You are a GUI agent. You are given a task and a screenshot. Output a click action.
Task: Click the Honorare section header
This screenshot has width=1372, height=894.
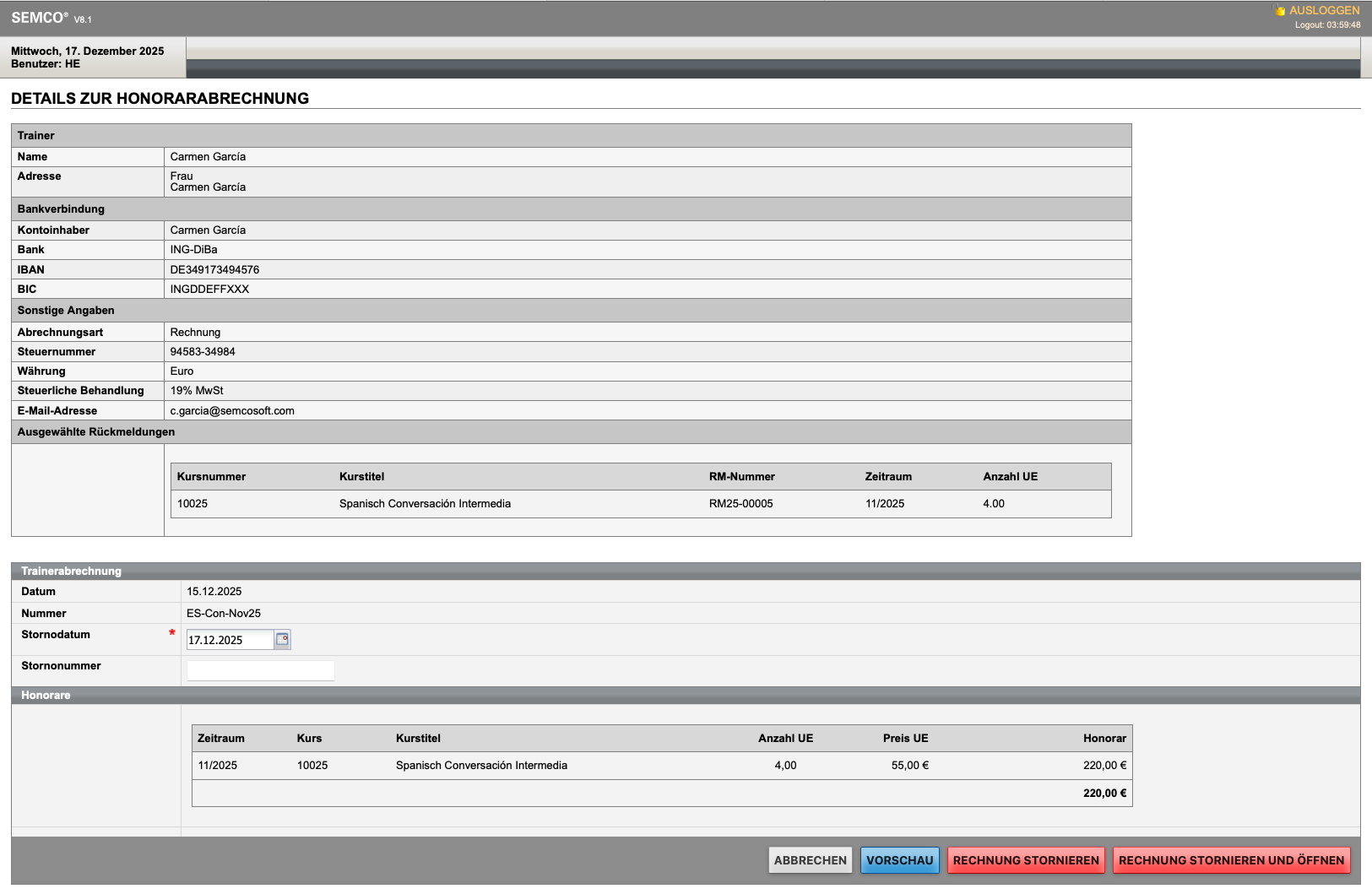46,696
